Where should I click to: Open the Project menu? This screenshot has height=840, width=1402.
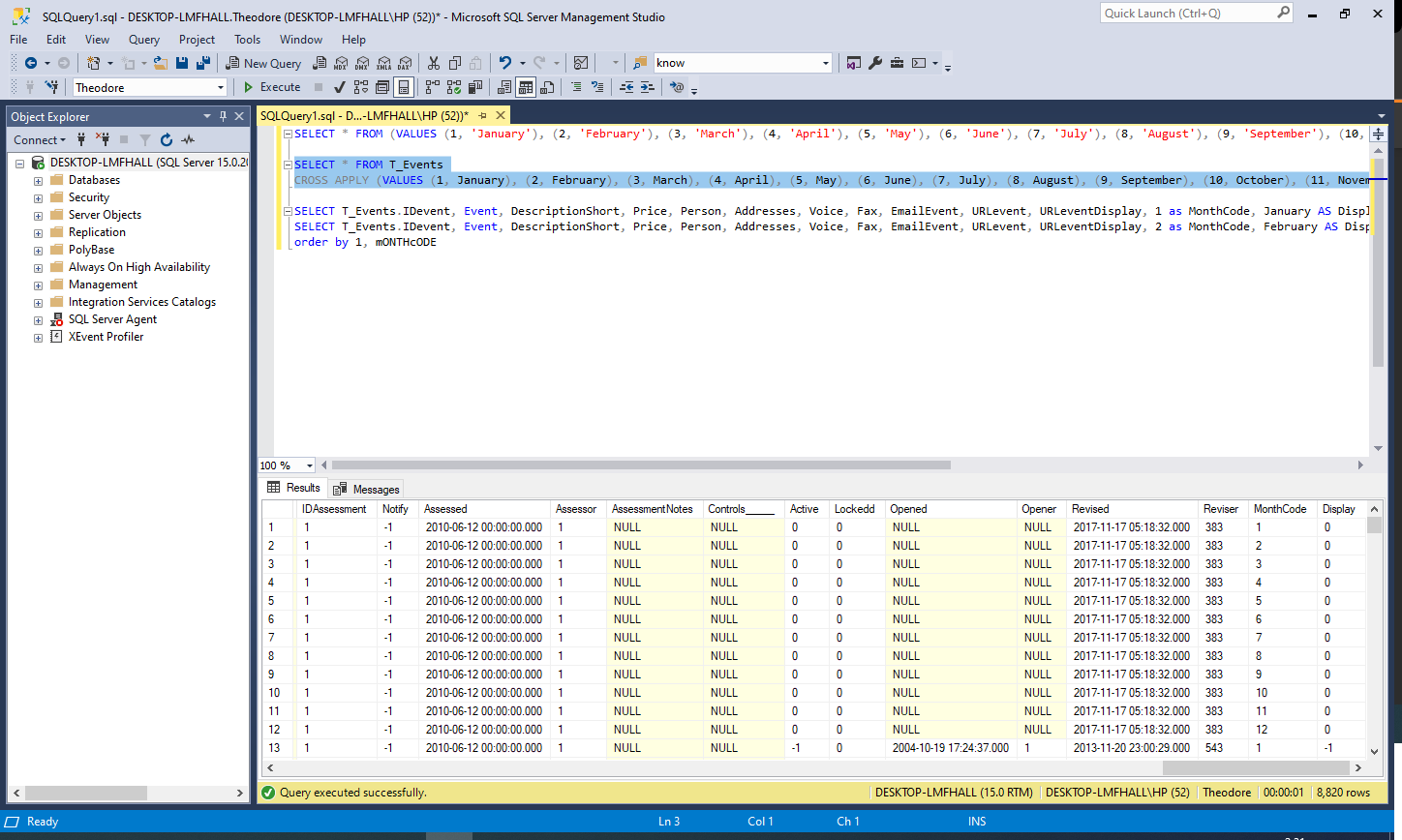click(197, 40)
